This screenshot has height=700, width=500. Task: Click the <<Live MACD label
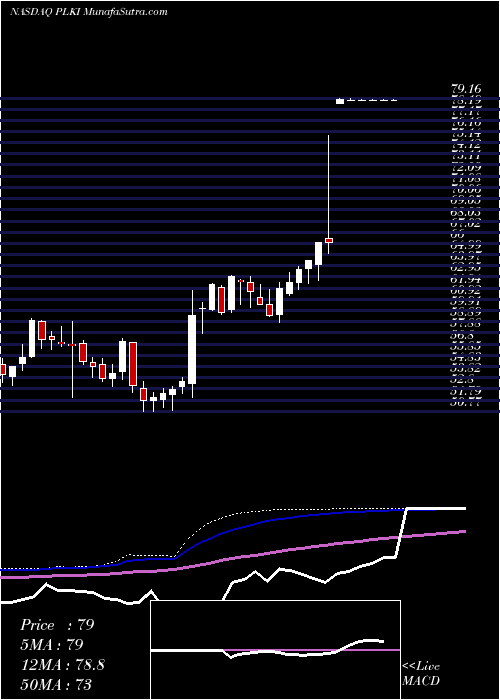pos(421,673)
